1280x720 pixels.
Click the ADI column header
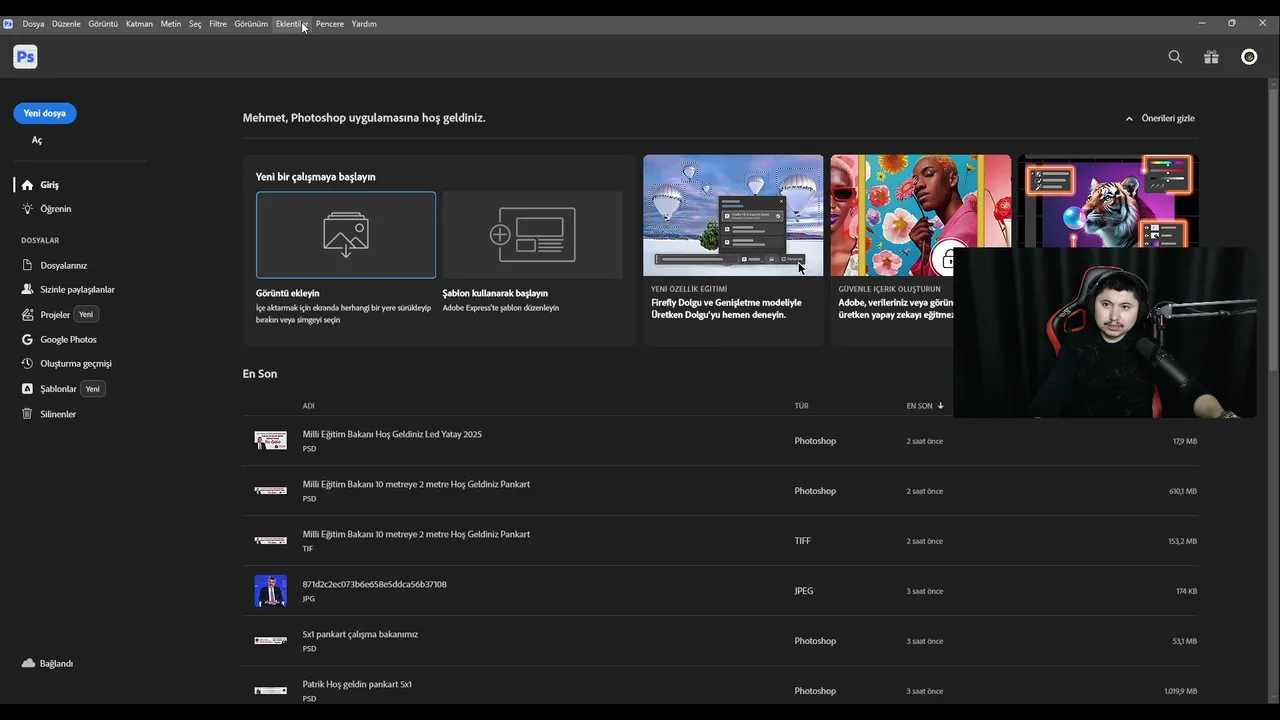click(309, 406)
